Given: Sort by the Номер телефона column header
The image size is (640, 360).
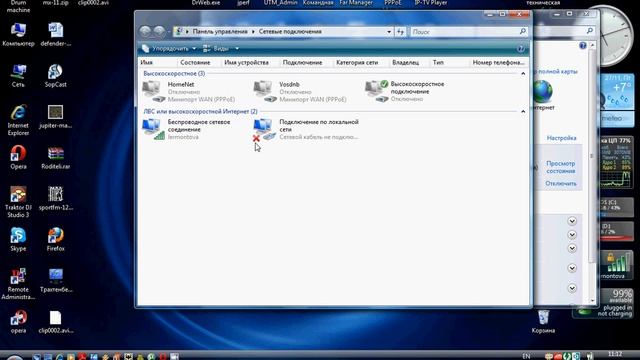Looking at the screenshot, I should pyautogui.click(x=498, y=62).
